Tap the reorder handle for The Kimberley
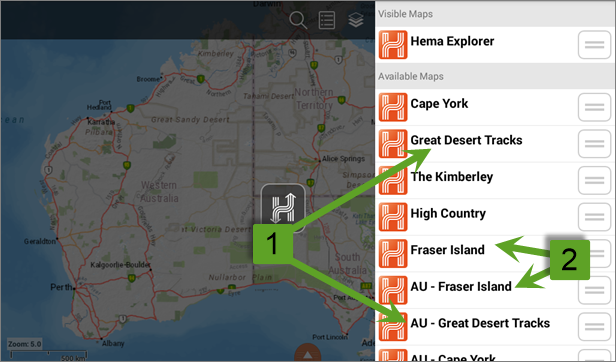616x362 pixels. (x=594, y=180)
